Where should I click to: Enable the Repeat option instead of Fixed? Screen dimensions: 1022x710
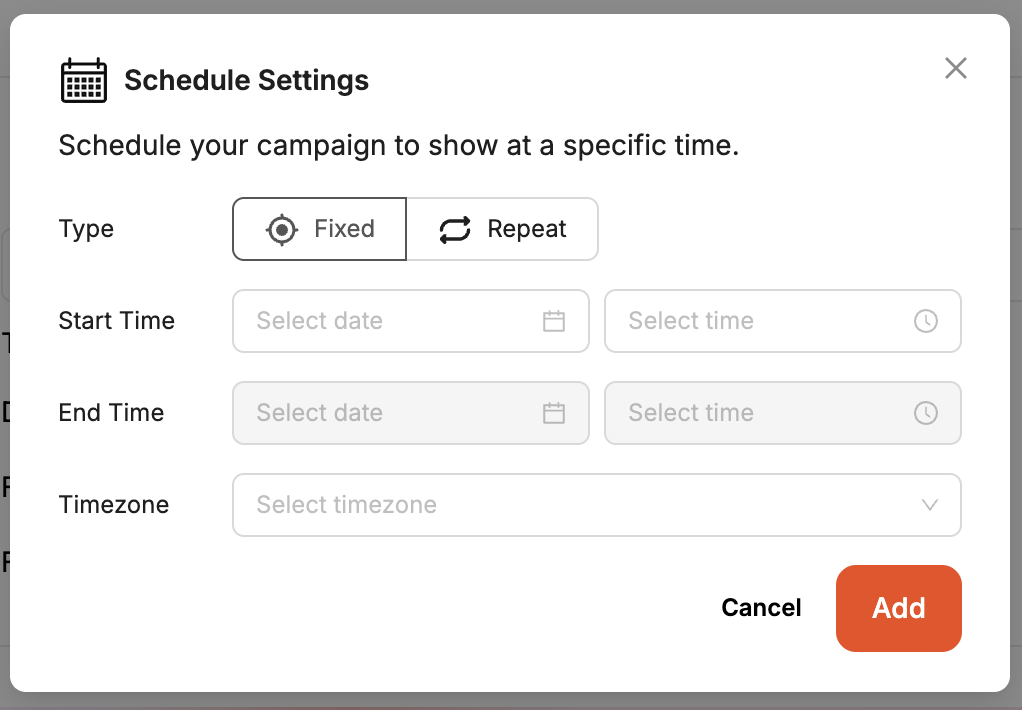[502, 229]
